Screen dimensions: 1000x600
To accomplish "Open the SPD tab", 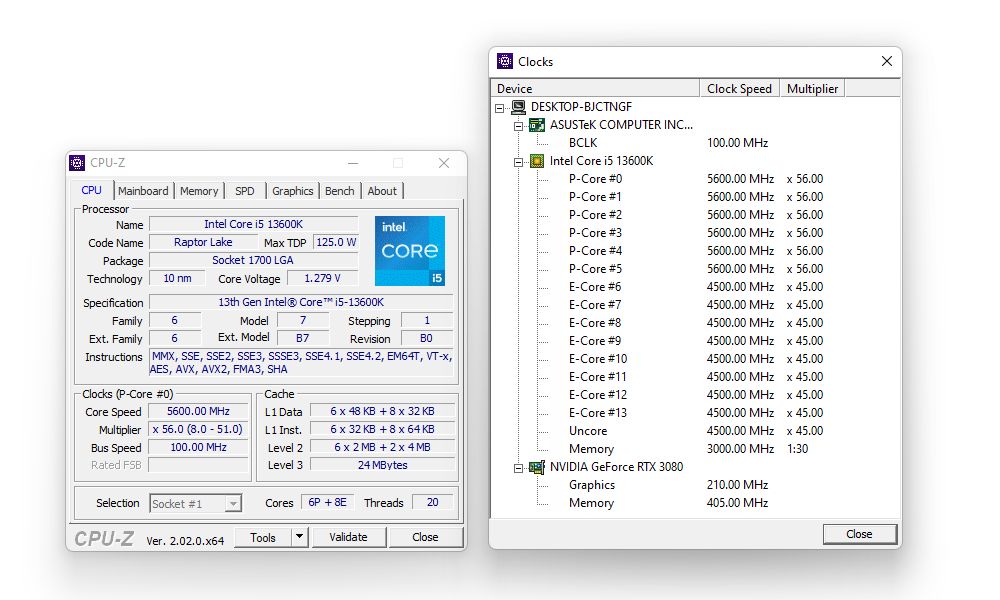I will click(245, 191).
